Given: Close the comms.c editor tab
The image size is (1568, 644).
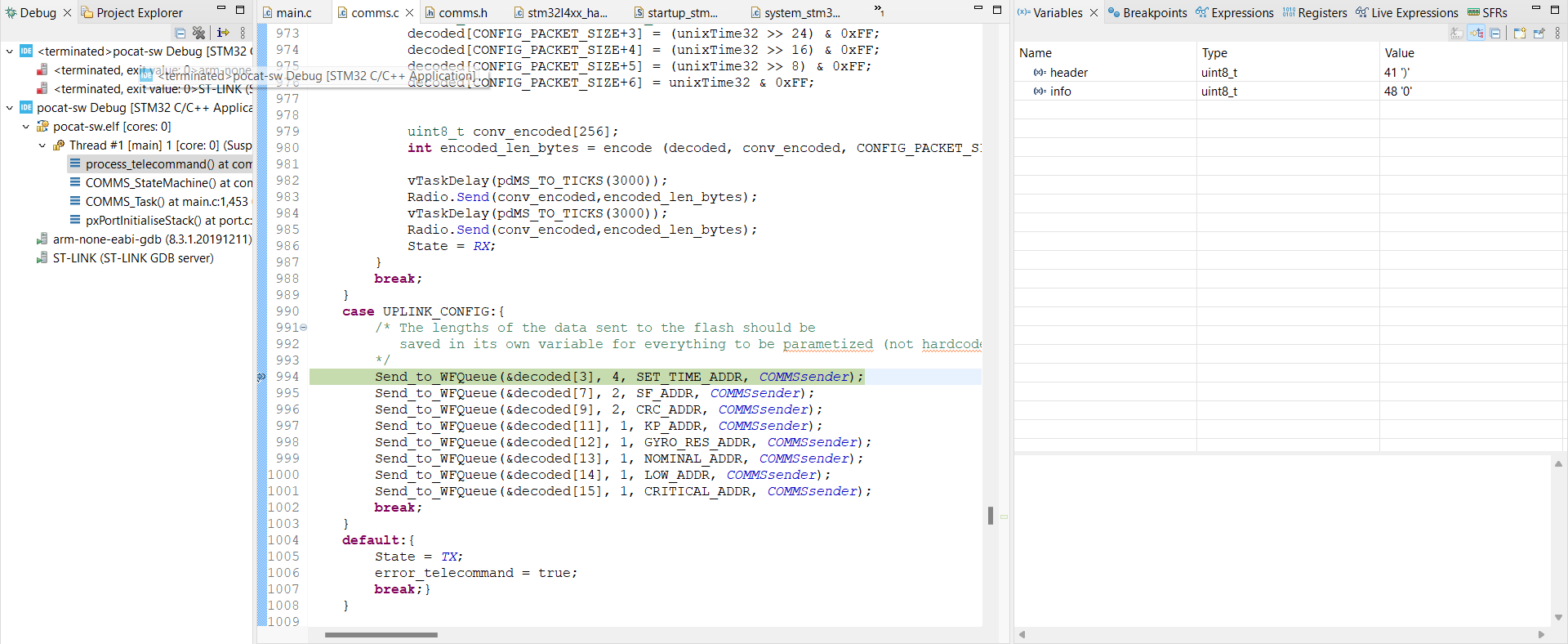Looking at the screenshot, I should tap(410, 13).
